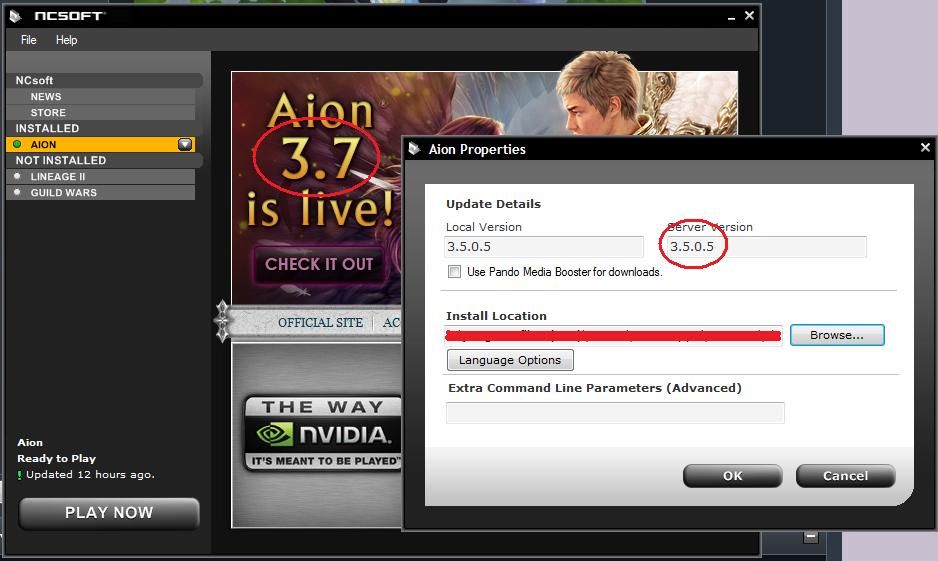The image size is (938, 561).
Task: Close the NCsoft launcher window
Action: (749, 16)
